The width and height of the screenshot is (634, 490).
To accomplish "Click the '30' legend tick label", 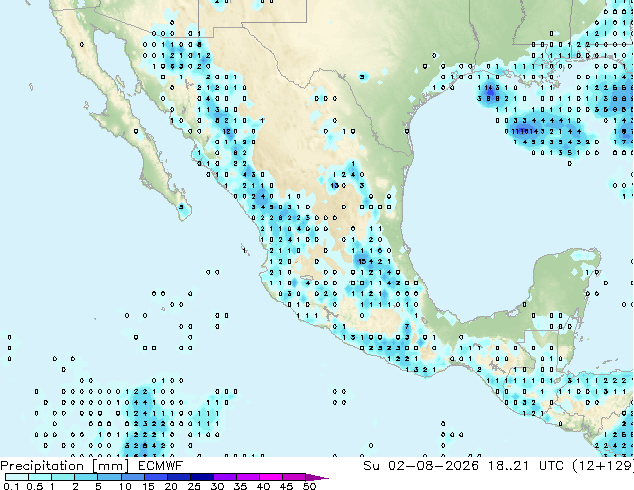I will pyautogui.click(x=217, y=486).
